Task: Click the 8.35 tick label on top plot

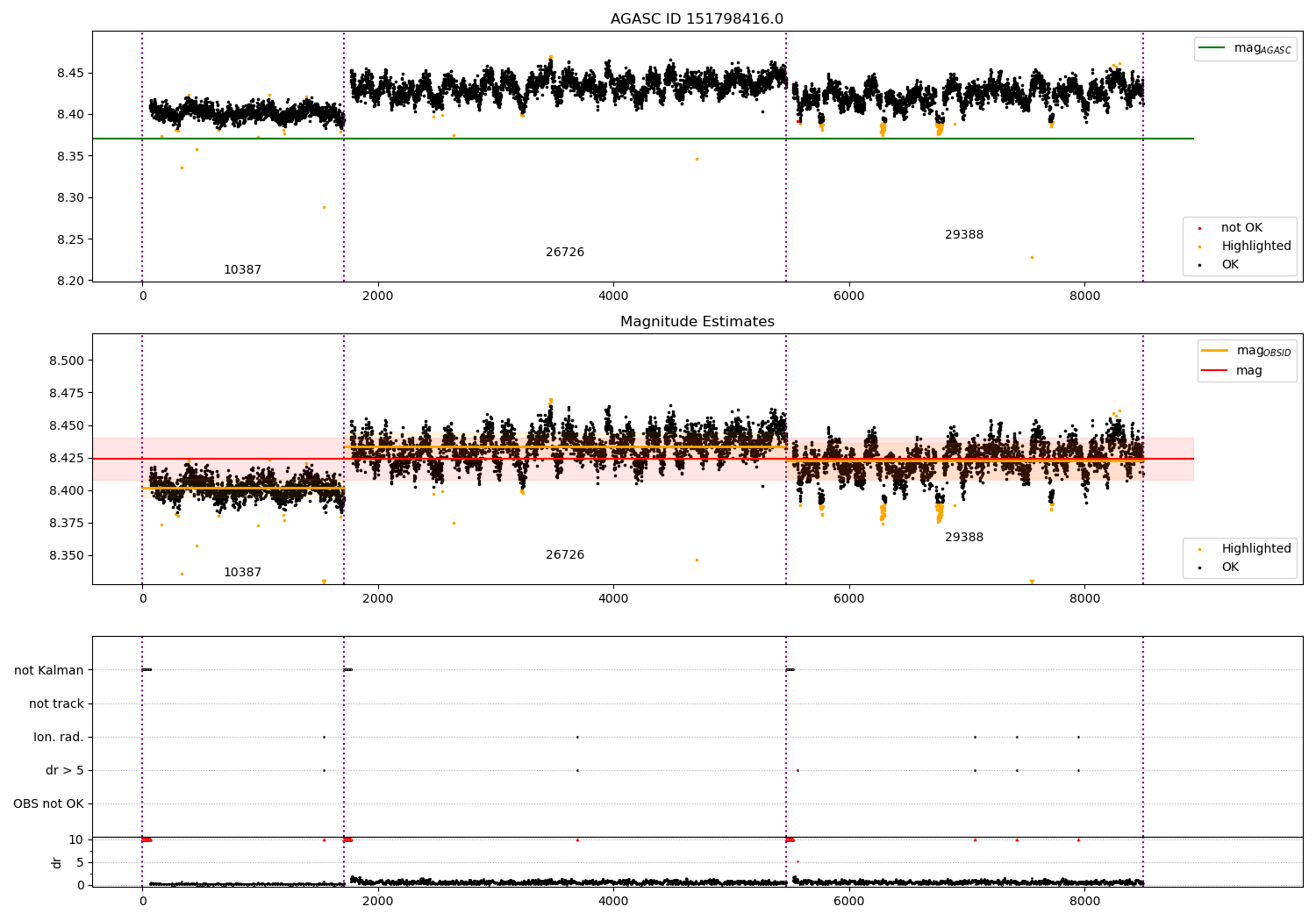Action: pyautogui.click(x=69, y=156)
